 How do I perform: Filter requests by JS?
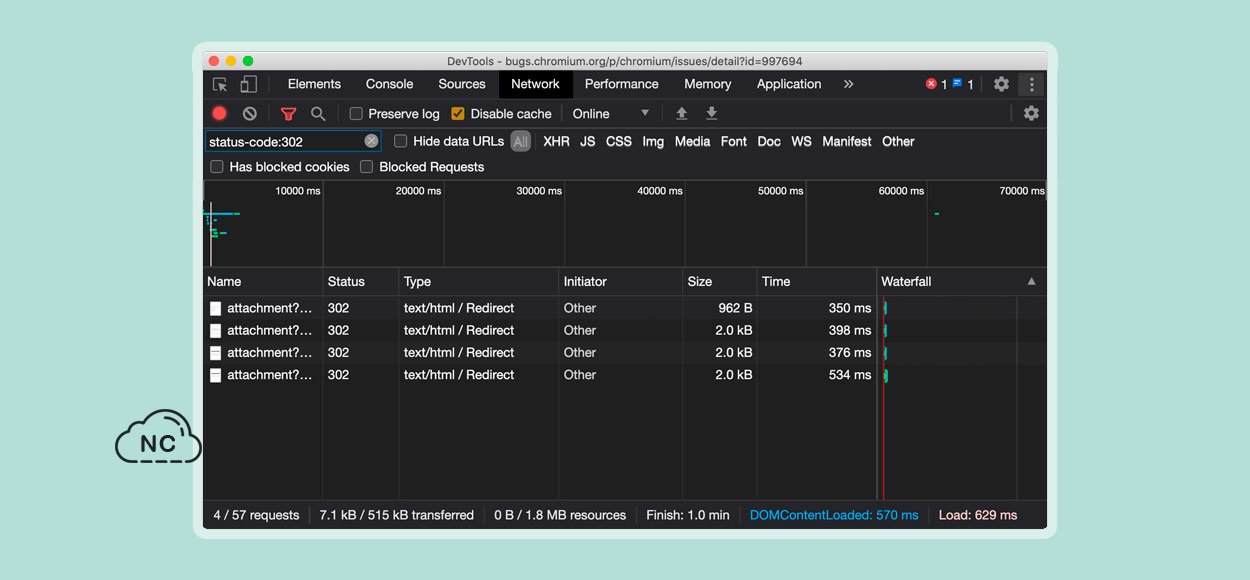tap(588, 142)
